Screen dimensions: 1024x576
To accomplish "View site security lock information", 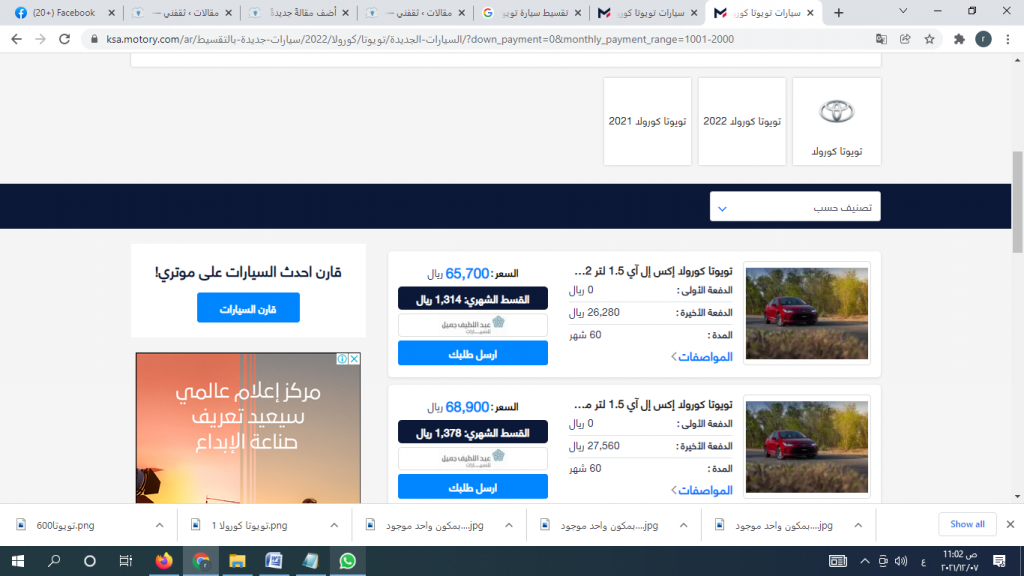I will [95, 39].
